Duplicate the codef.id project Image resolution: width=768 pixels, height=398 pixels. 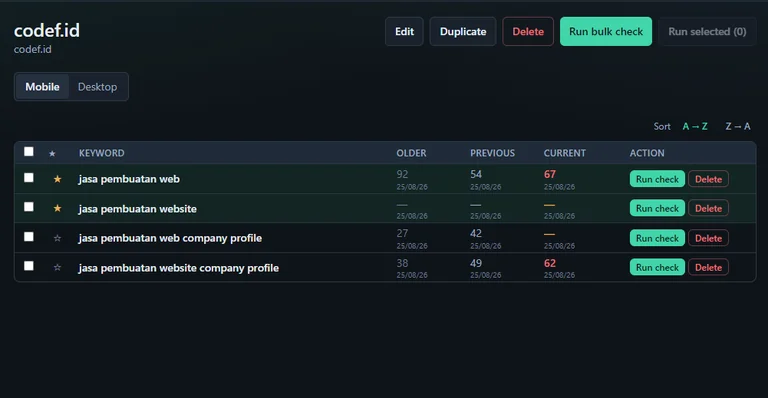click(x=463, y=31)
